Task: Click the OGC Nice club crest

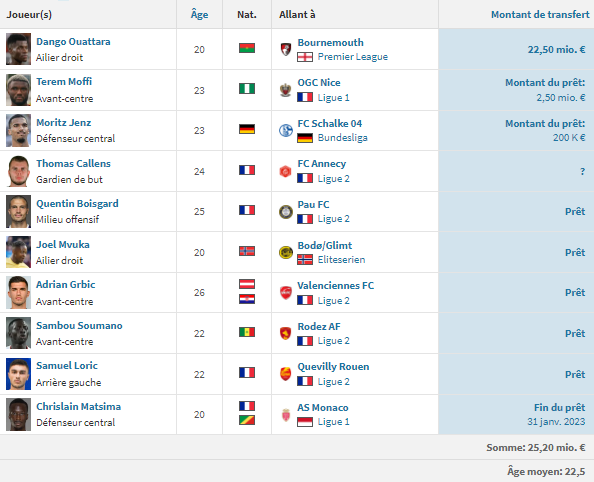Action: [x=286, y=90]
